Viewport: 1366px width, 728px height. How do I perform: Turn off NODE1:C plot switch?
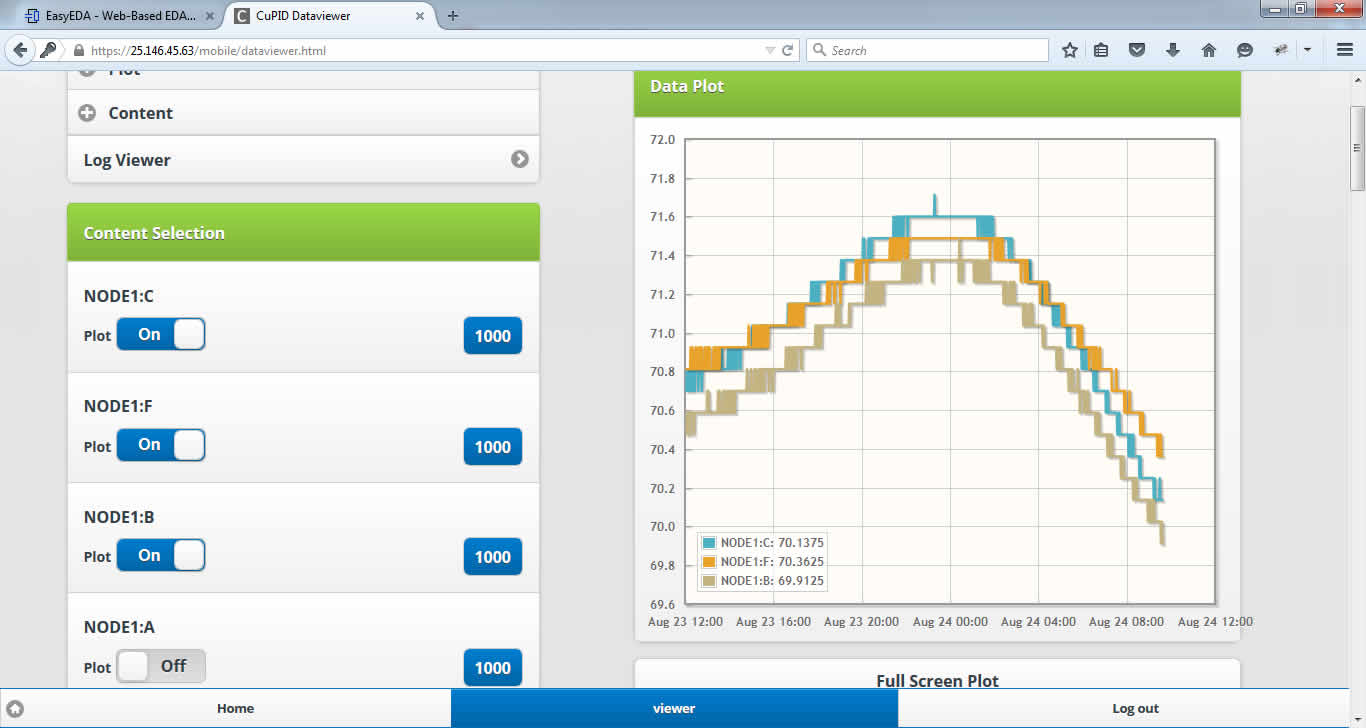point(161,334)
